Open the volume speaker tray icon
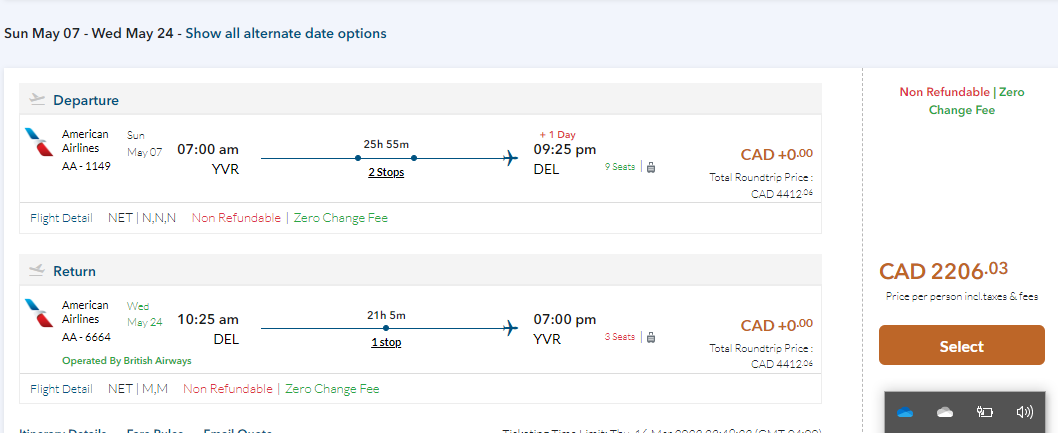This screenshot has width=1058, height=433. [x=1023, y=412]
